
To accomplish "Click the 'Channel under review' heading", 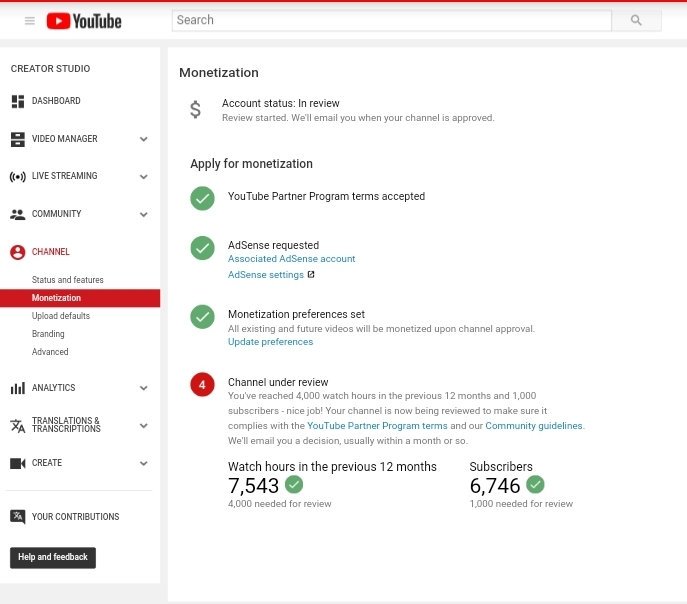I will point(278,382).
